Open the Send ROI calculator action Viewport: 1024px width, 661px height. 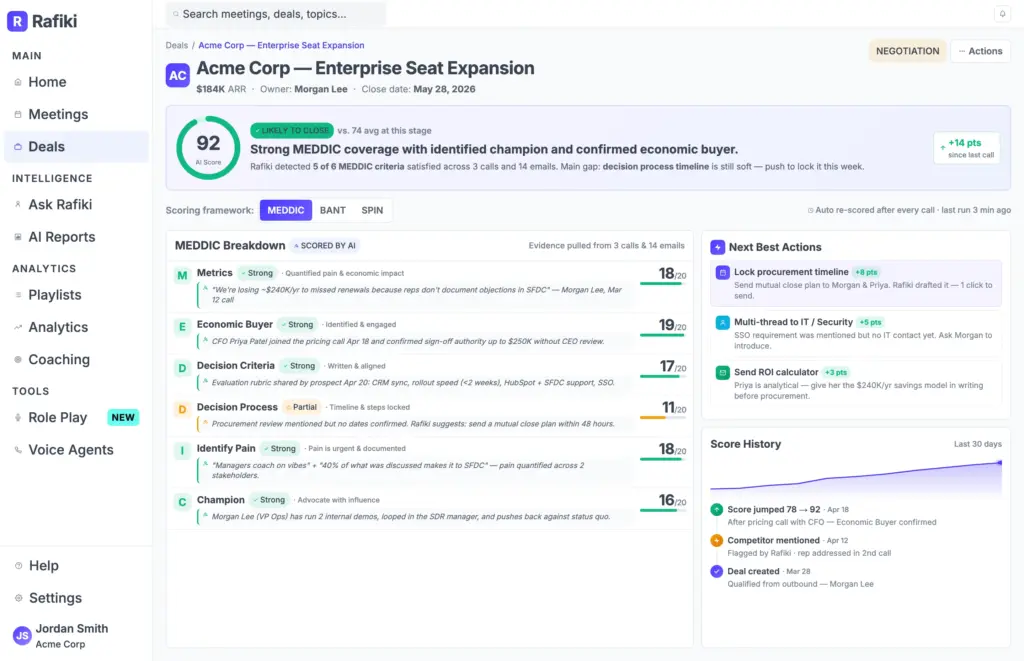856,383
